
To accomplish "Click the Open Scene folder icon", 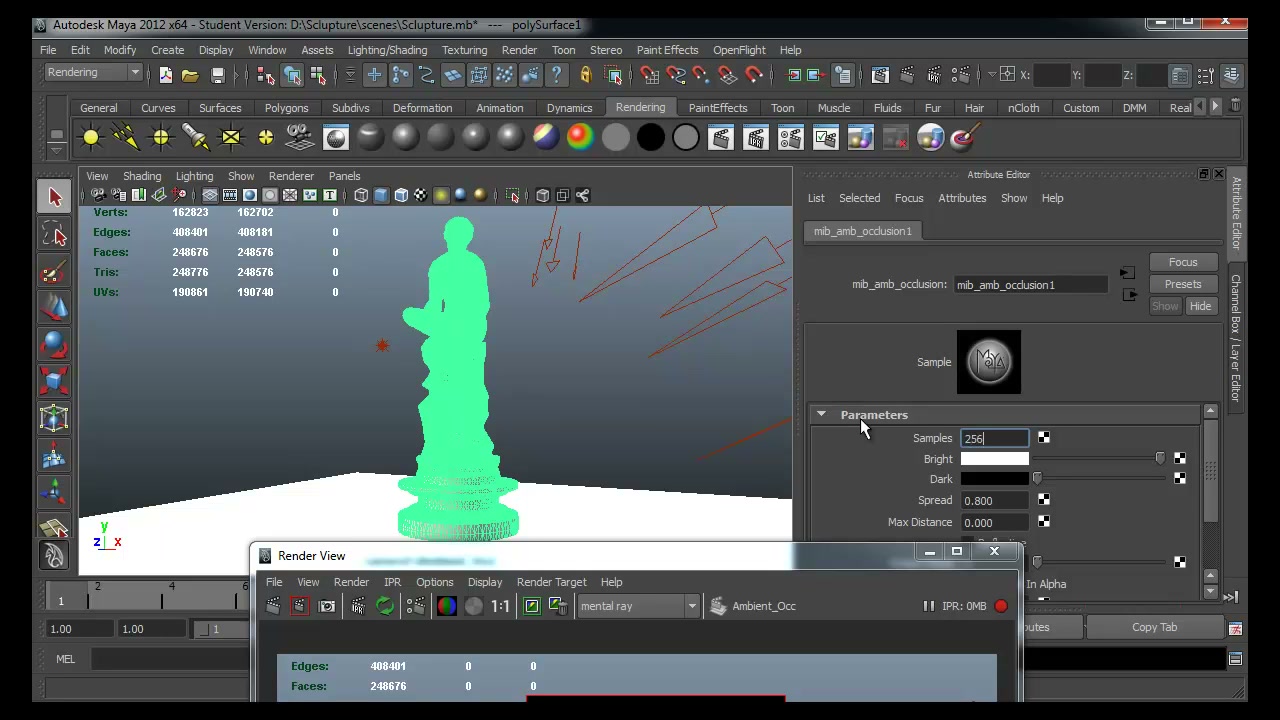I will [x=190, y=75].
